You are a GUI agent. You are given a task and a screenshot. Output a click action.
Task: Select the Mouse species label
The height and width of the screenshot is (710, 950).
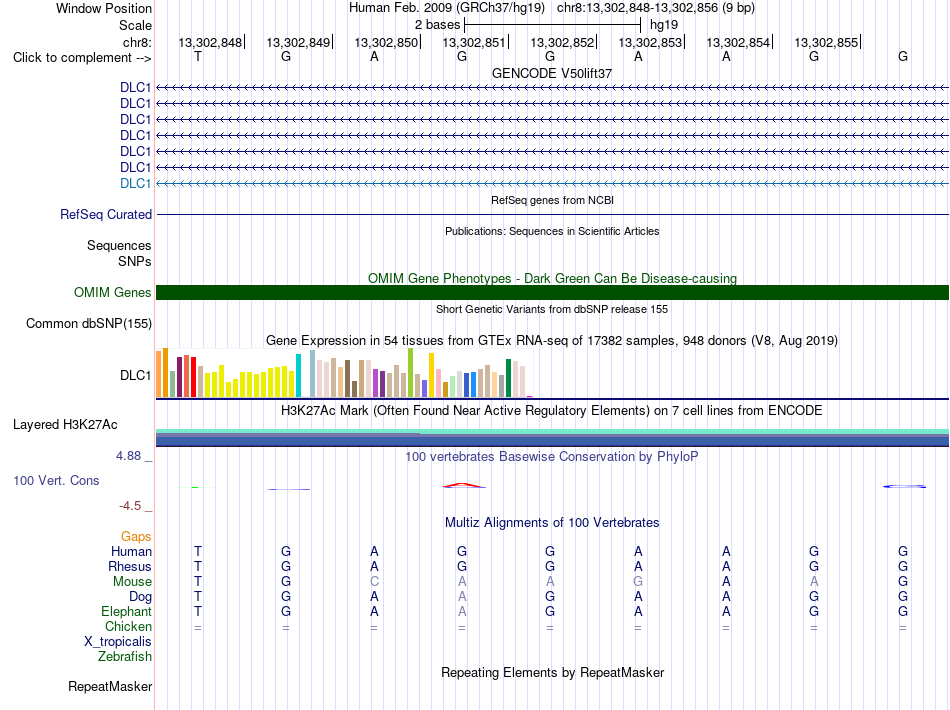click(132, 581)
